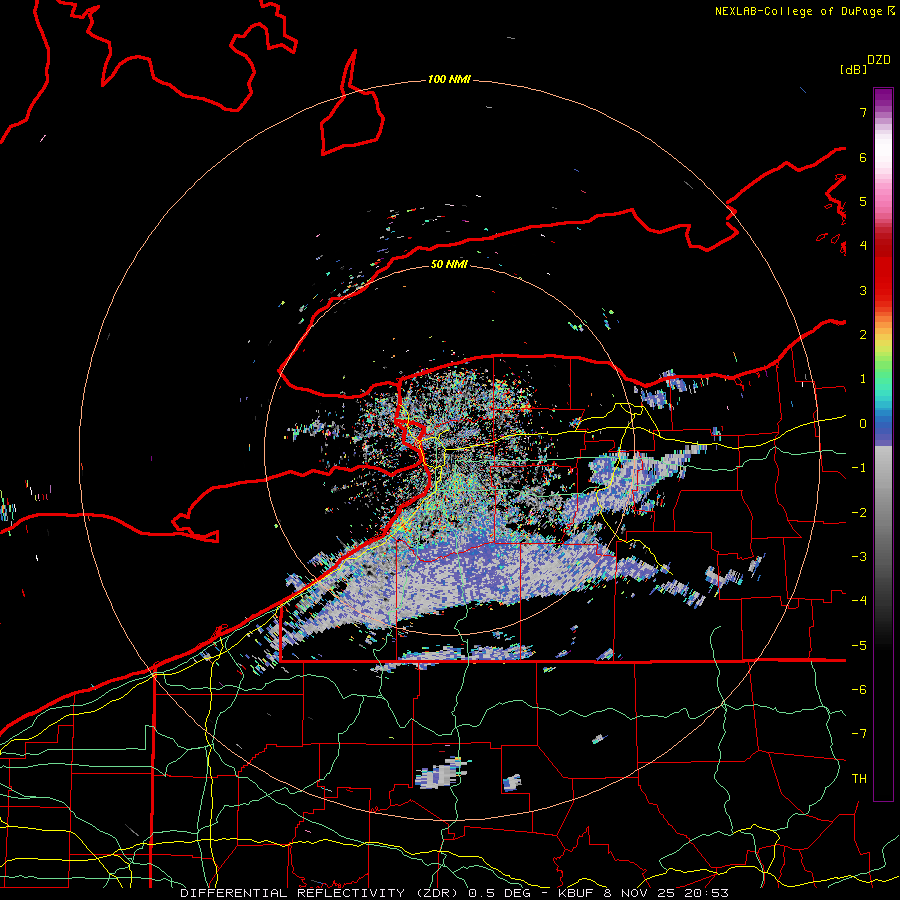Click the KBUF radar site identifier

(576, 893)
